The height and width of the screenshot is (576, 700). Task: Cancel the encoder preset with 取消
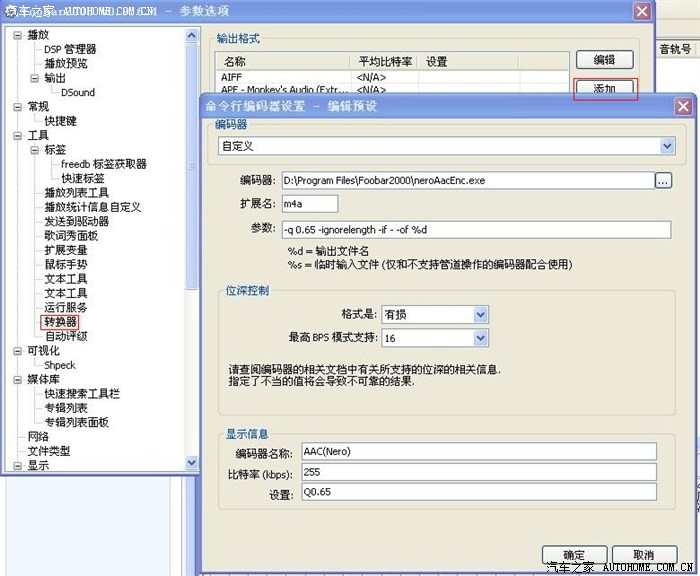point(644,555)
